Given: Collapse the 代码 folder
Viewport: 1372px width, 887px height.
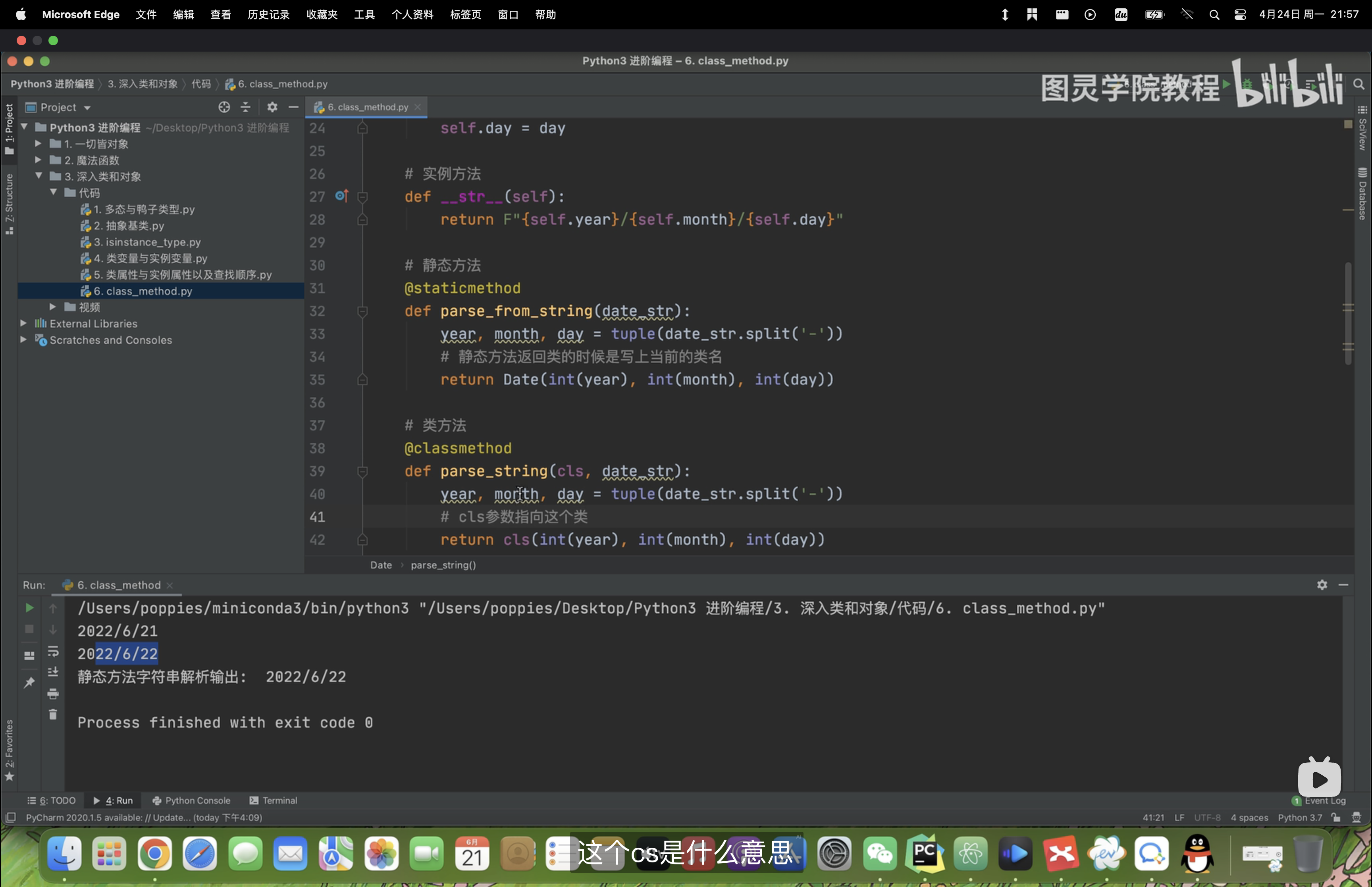Looking at the screenshot, I should pyautogui.click(x=53, y=193).
